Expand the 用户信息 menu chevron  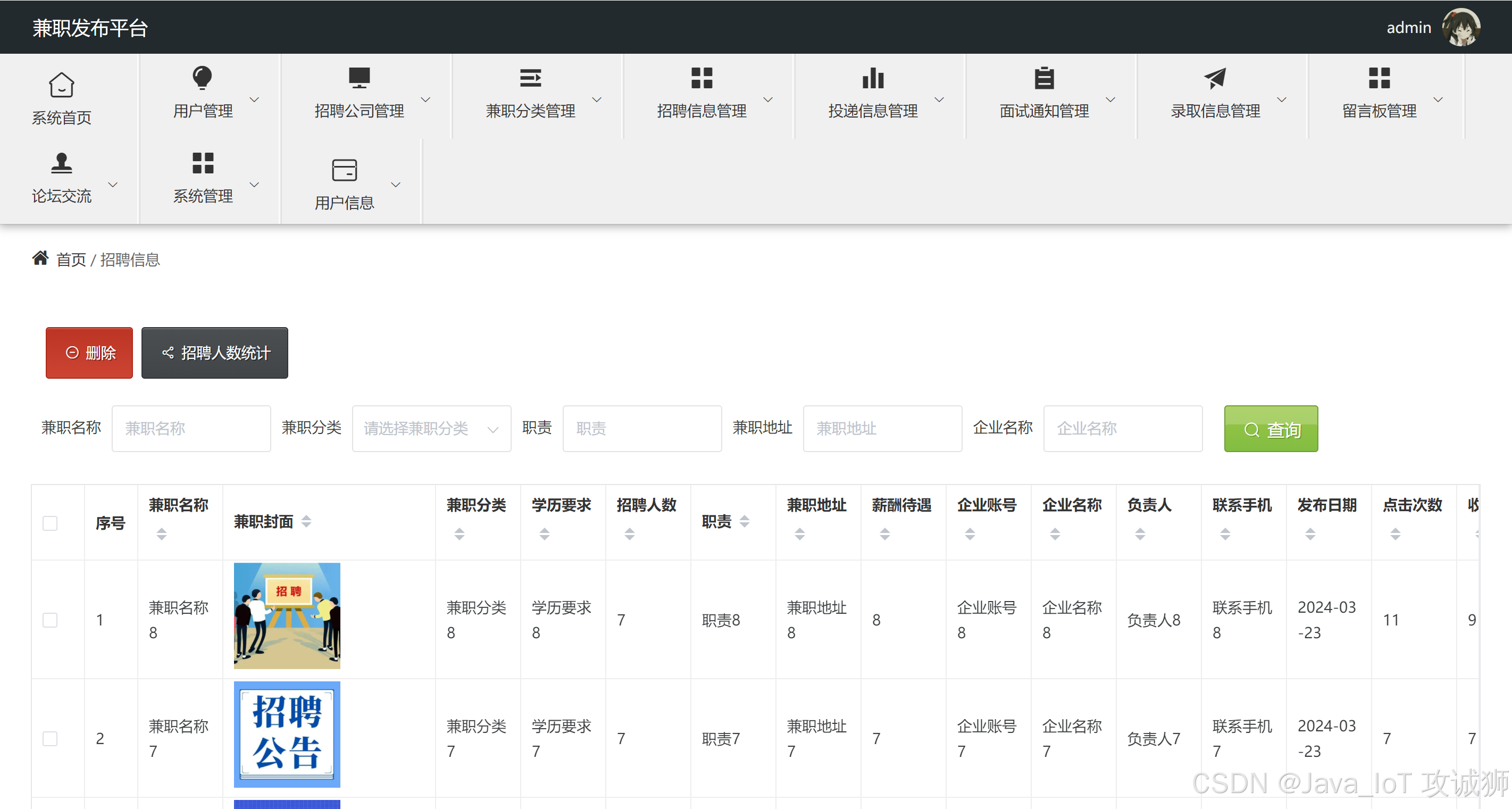(x=396, y=185)
